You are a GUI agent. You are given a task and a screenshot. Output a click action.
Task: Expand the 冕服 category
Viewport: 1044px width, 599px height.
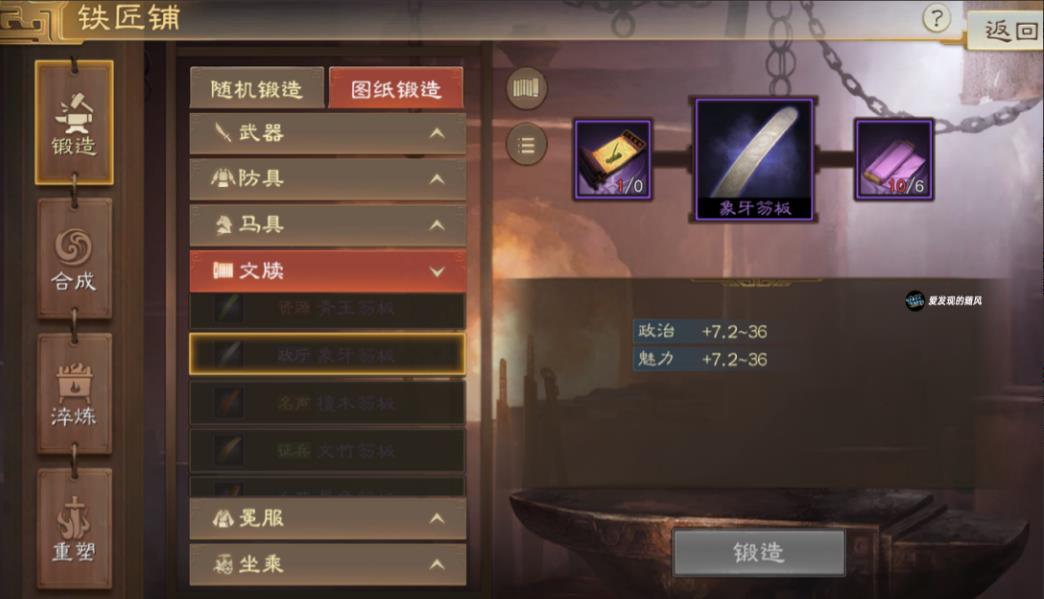click(328, 518)
